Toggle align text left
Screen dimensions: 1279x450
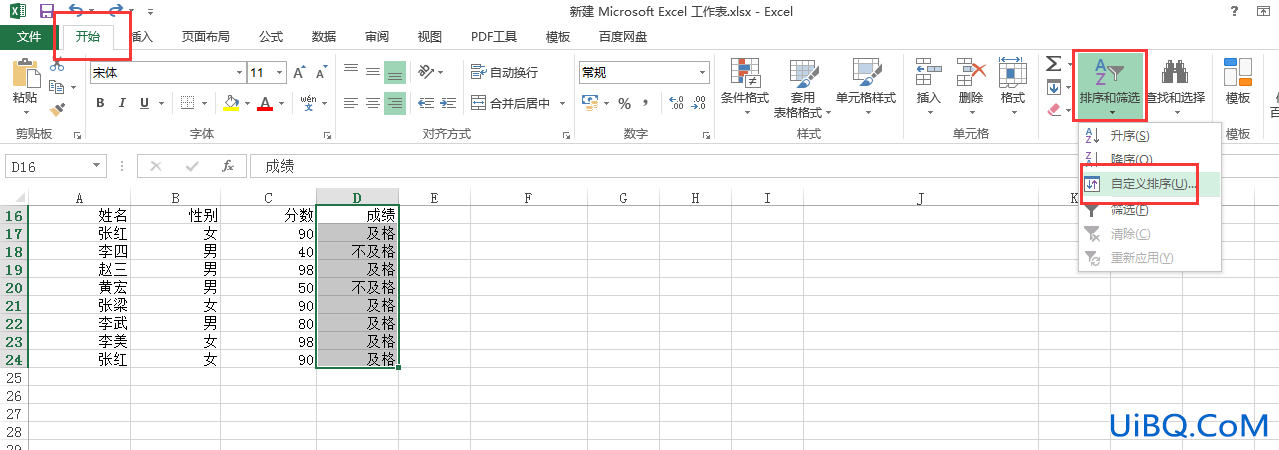351,103
